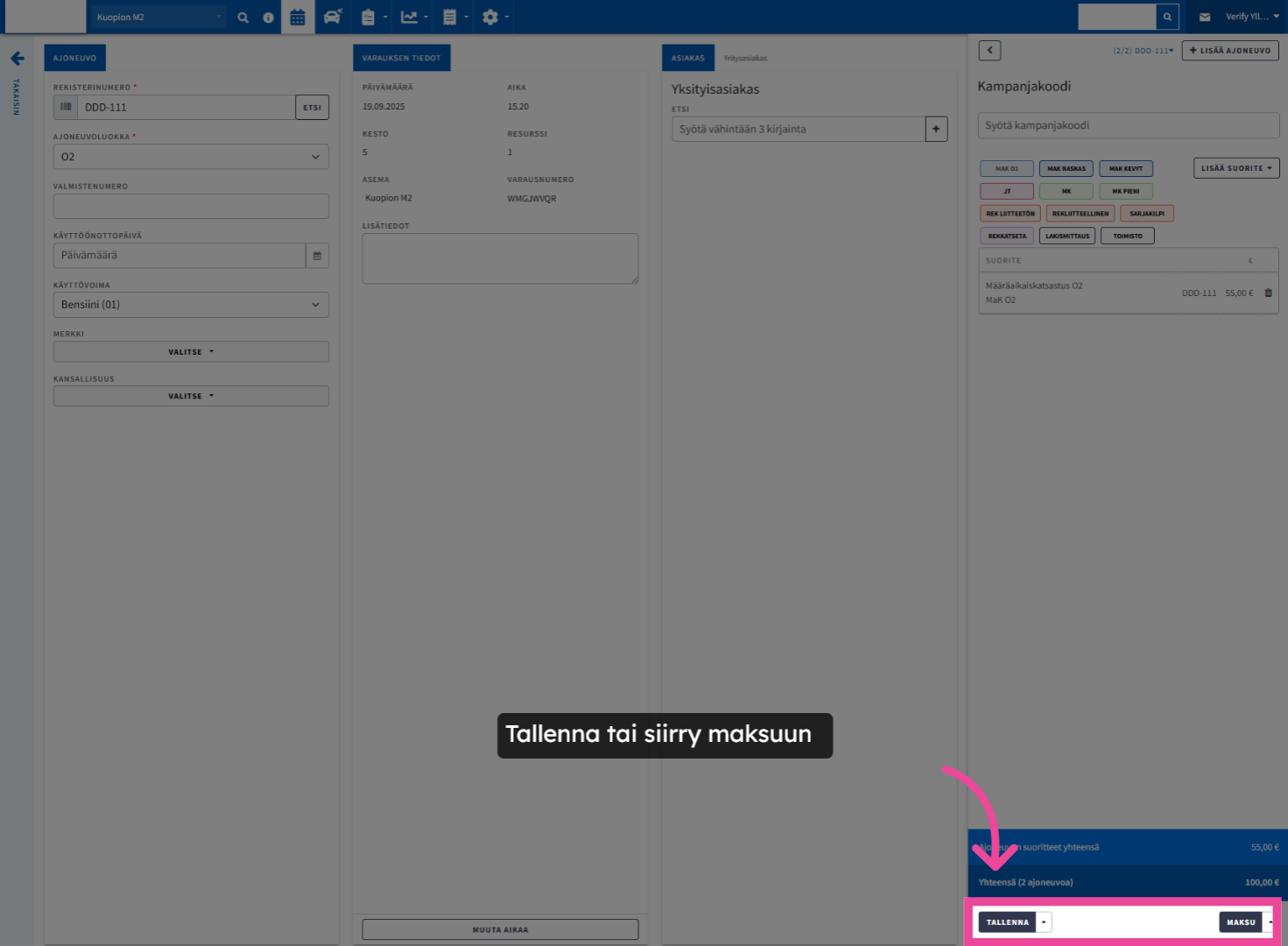This screenshot has width=1288, height=946.
Task: Click the Maksu button
Action: (x=1241, y=922)
